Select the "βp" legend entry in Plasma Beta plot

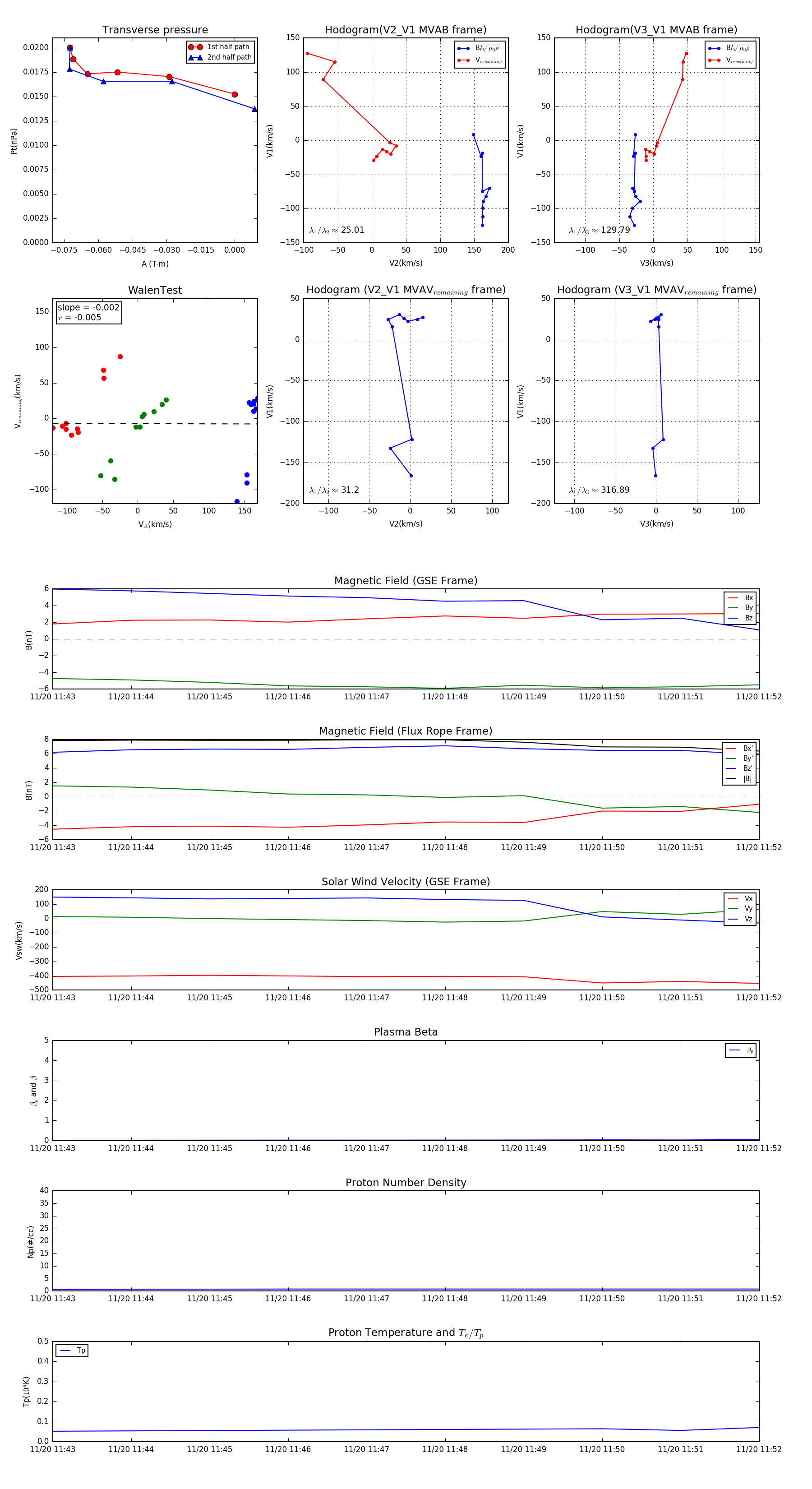coord(742,1050)
